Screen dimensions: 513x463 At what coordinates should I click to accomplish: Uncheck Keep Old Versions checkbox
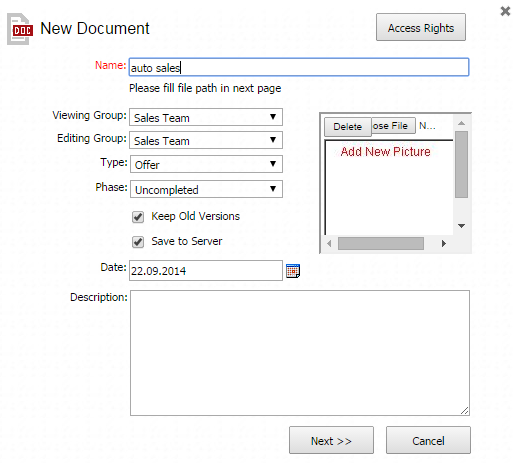coord(138,217)
